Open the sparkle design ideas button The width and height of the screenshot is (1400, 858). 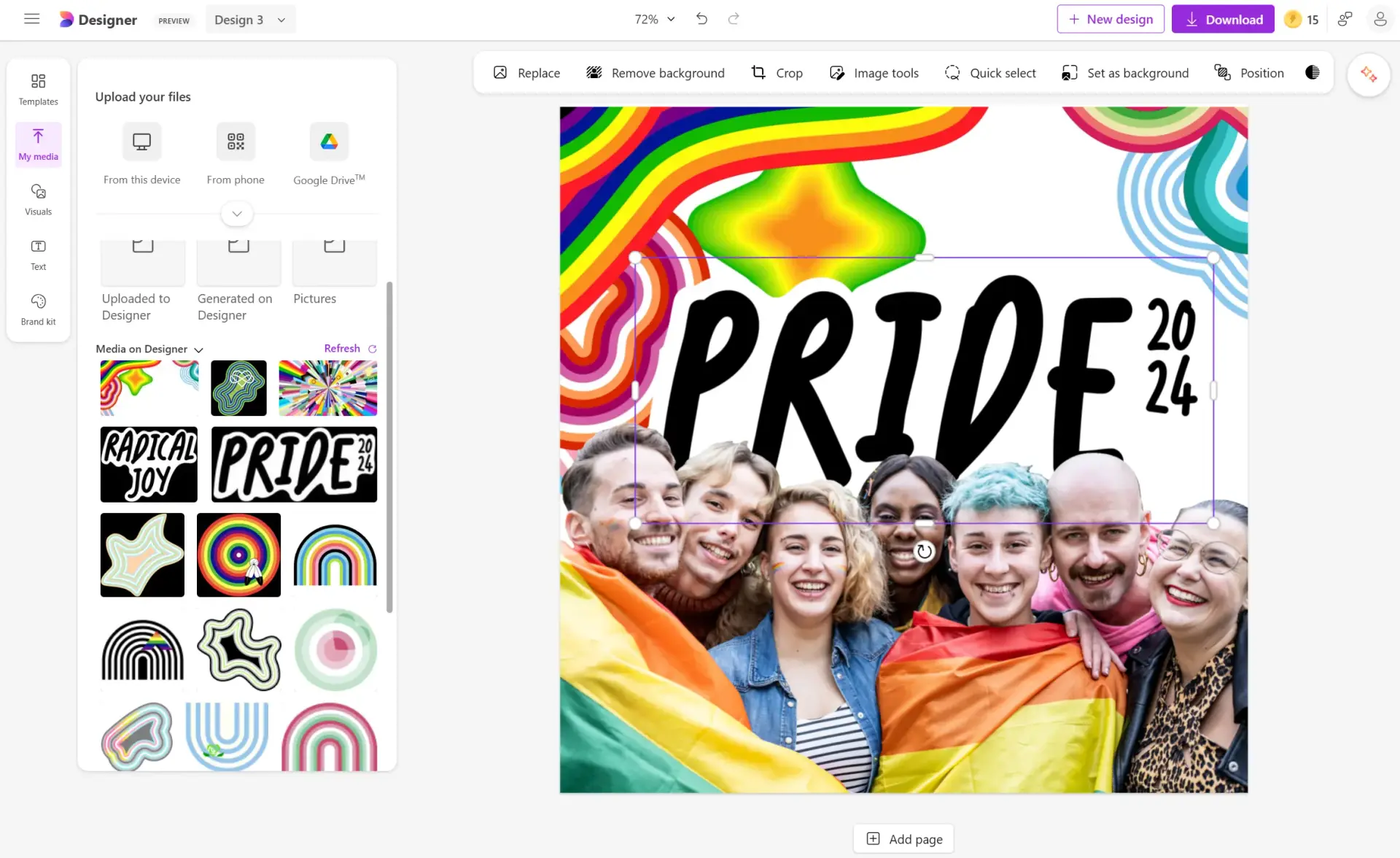(x=1369, y=74)
